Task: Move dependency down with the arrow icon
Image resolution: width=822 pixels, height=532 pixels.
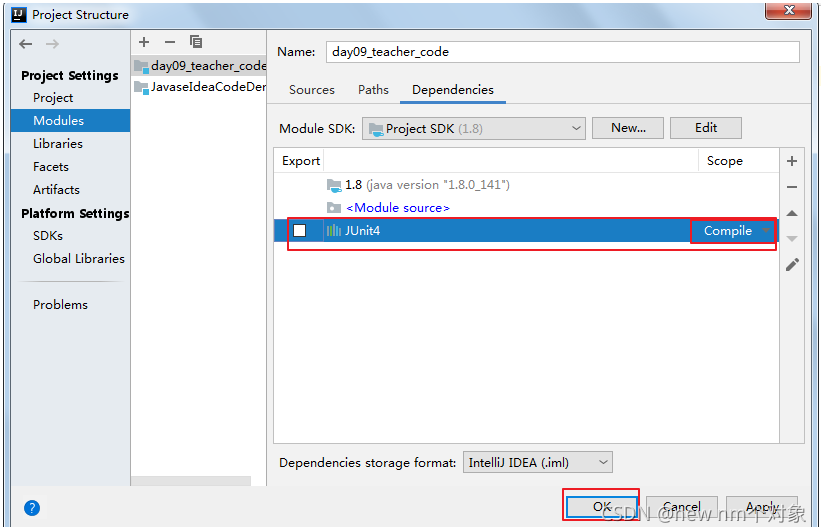Action: pyautogui.click(x=792, y=238)
